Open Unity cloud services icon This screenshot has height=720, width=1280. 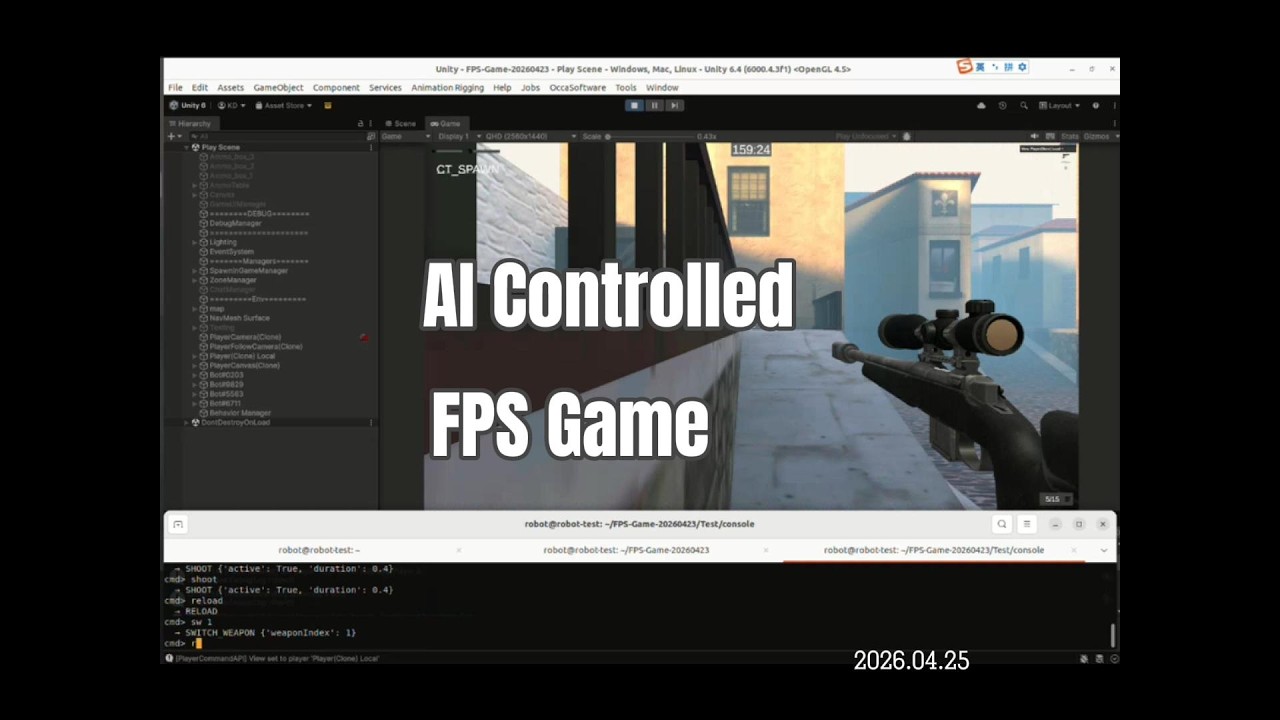coord(981,105)
